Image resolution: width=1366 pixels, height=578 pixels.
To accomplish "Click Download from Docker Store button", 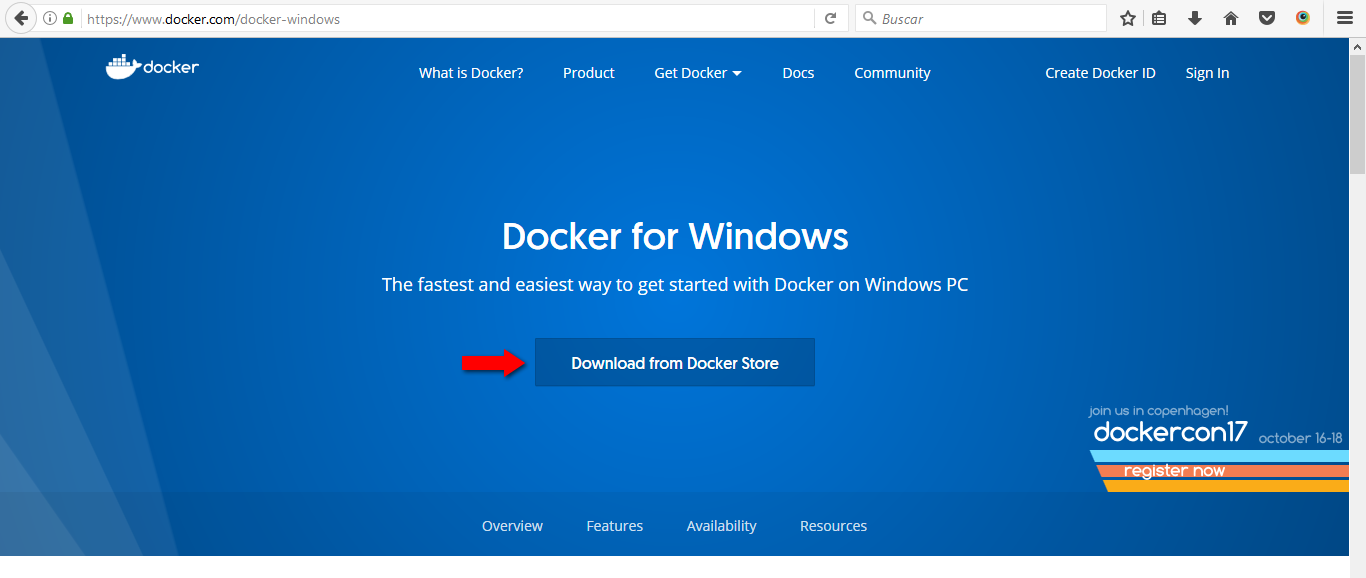I will pyautogui.click(x=675, y=362).
